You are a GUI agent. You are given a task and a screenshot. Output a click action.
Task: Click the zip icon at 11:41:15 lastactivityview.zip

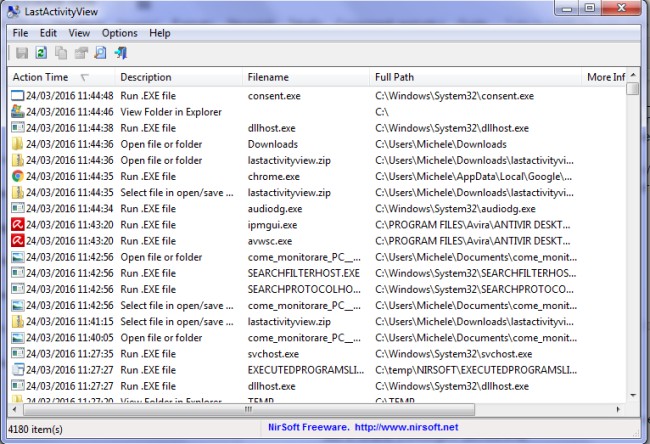[x=17, y=321]
